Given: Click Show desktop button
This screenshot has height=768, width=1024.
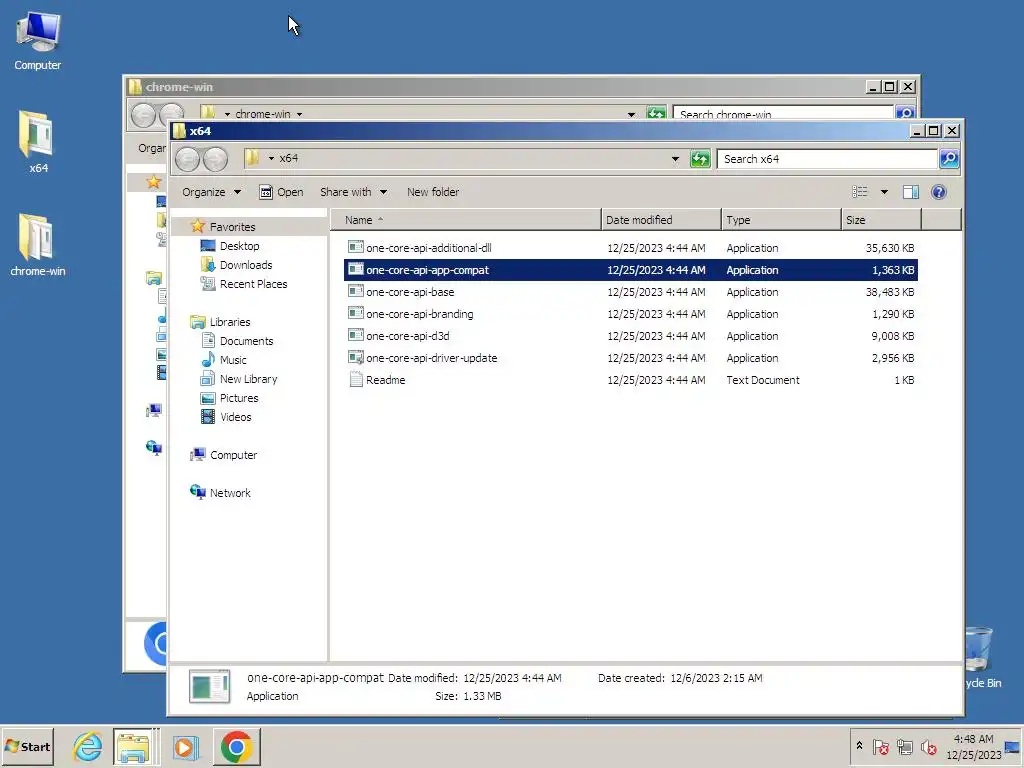Looking at the screenshot, I should (1013, 746).
